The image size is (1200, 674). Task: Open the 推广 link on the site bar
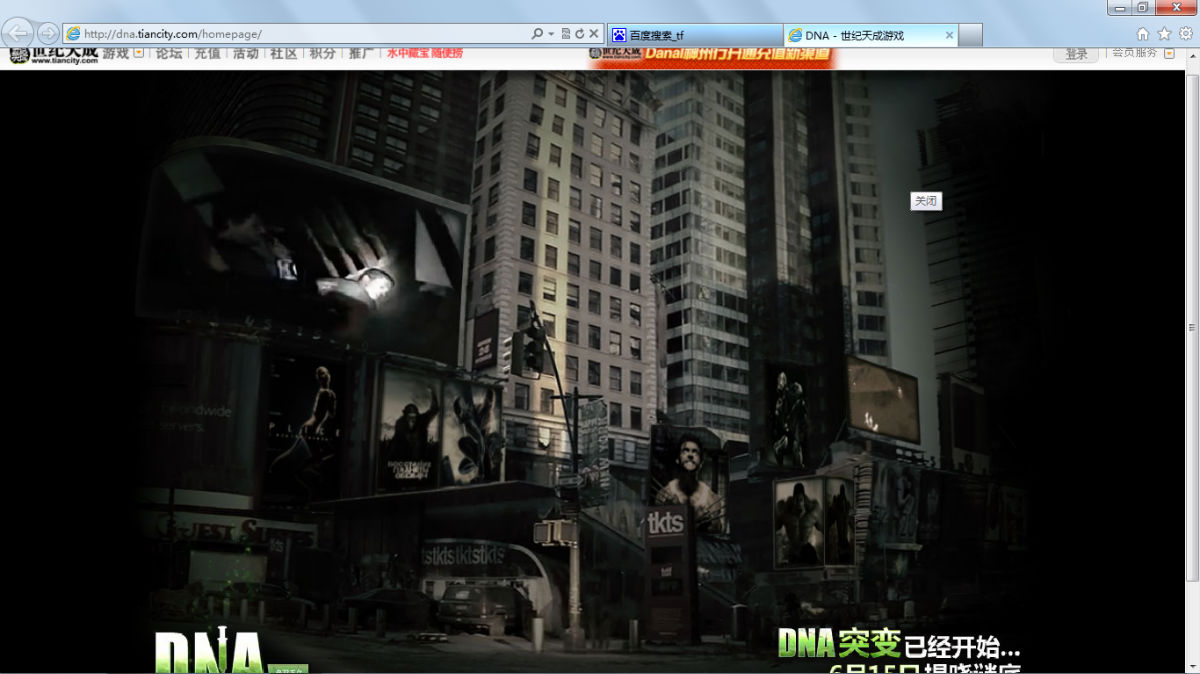pyautogui.click(x=360, y=53)
